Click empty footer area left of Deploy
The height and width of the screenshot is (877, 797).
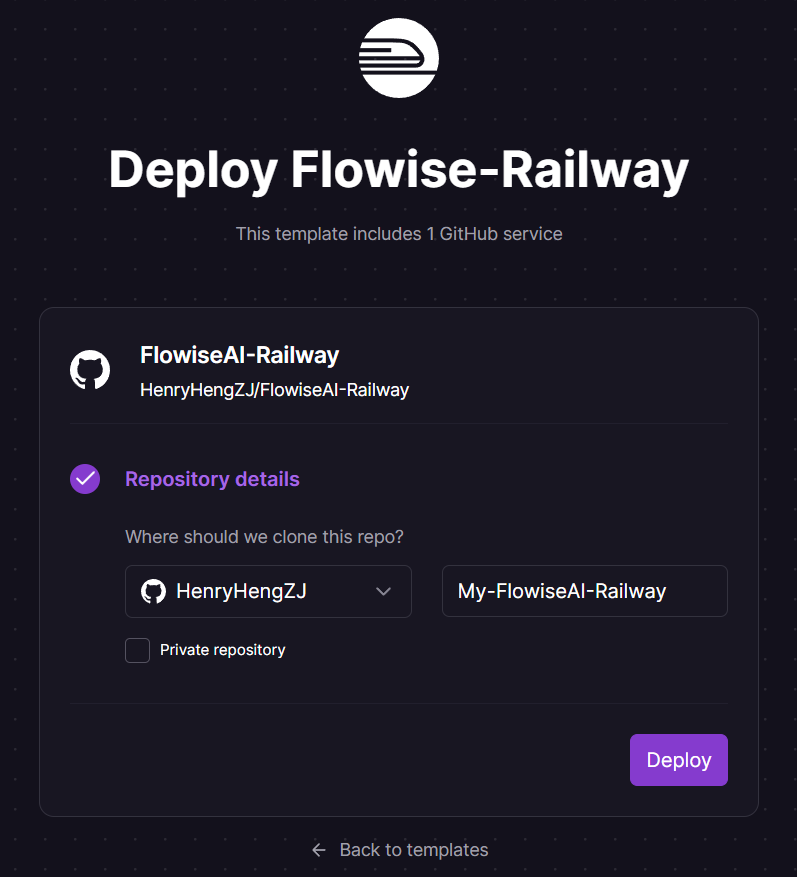click(340, 760)
